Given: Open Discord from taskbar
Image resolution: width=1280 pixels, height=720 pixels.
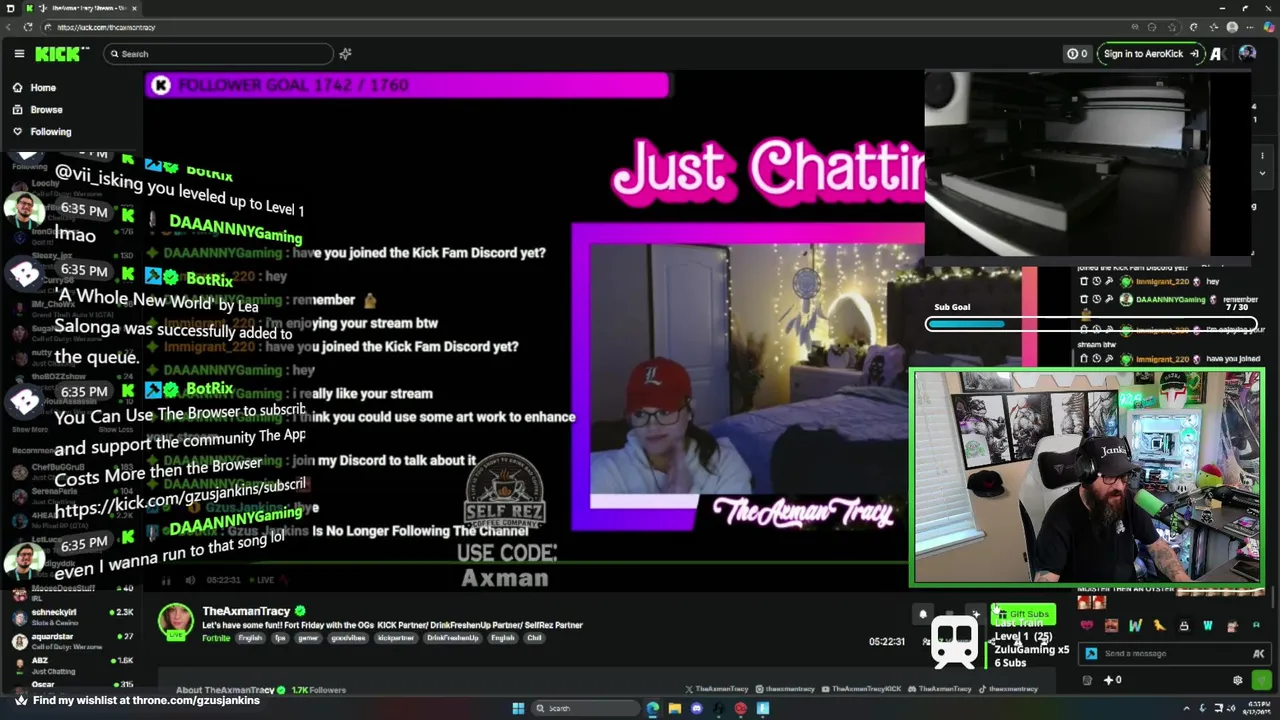Looking at the screenshot, I should point(697,708).
